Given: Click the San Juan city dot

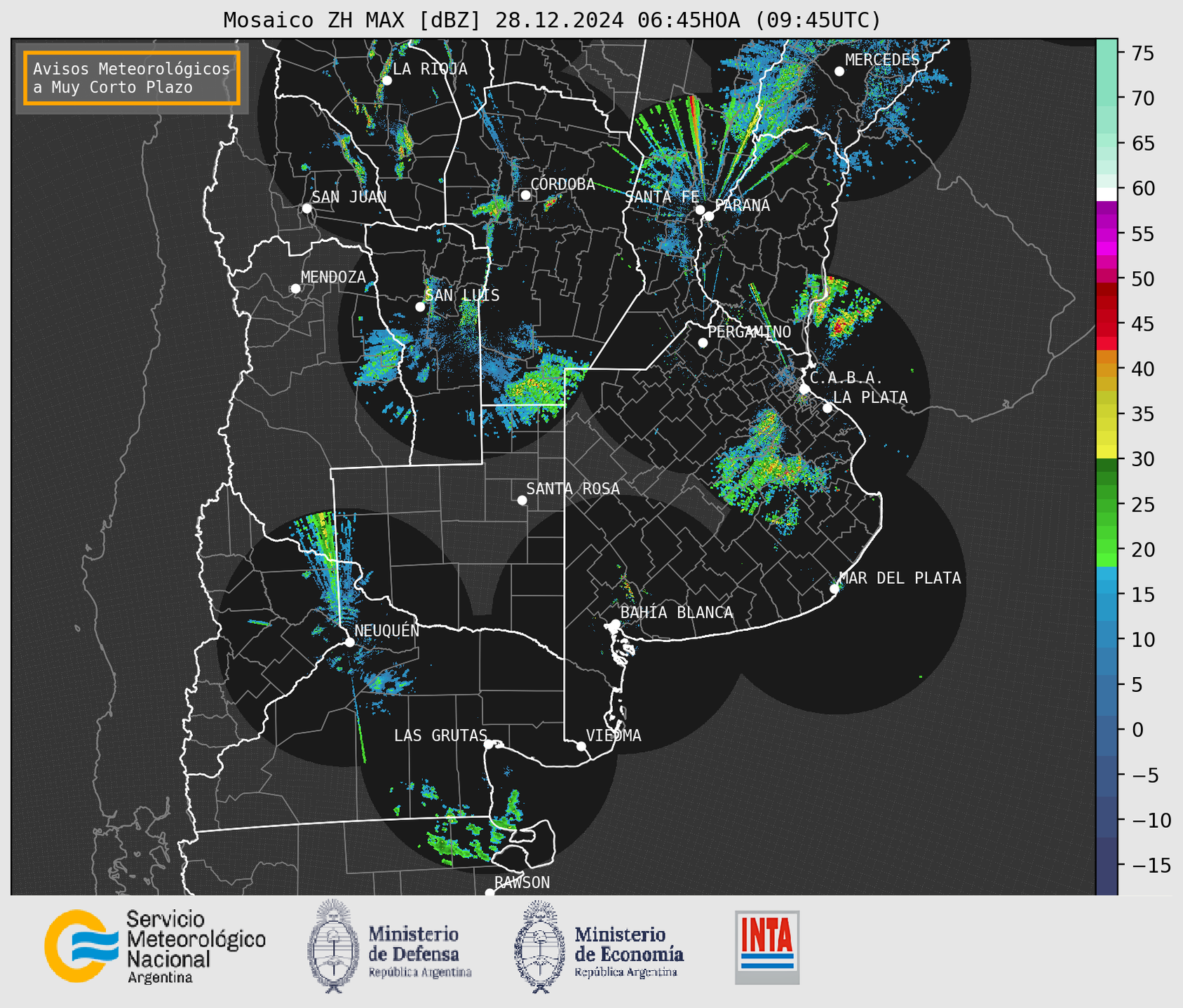Looking at the screenshot, I should (x=306, y=208).
